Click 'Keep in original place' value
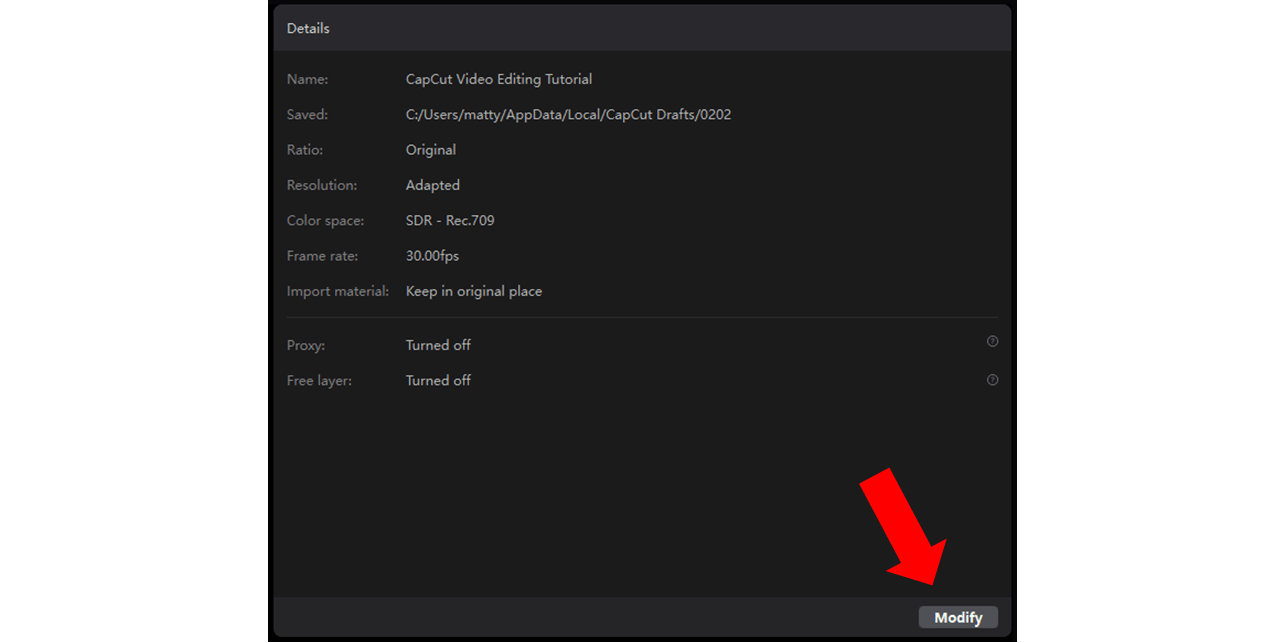Viewport: 1285px width, 643px height. coord(474,292)
